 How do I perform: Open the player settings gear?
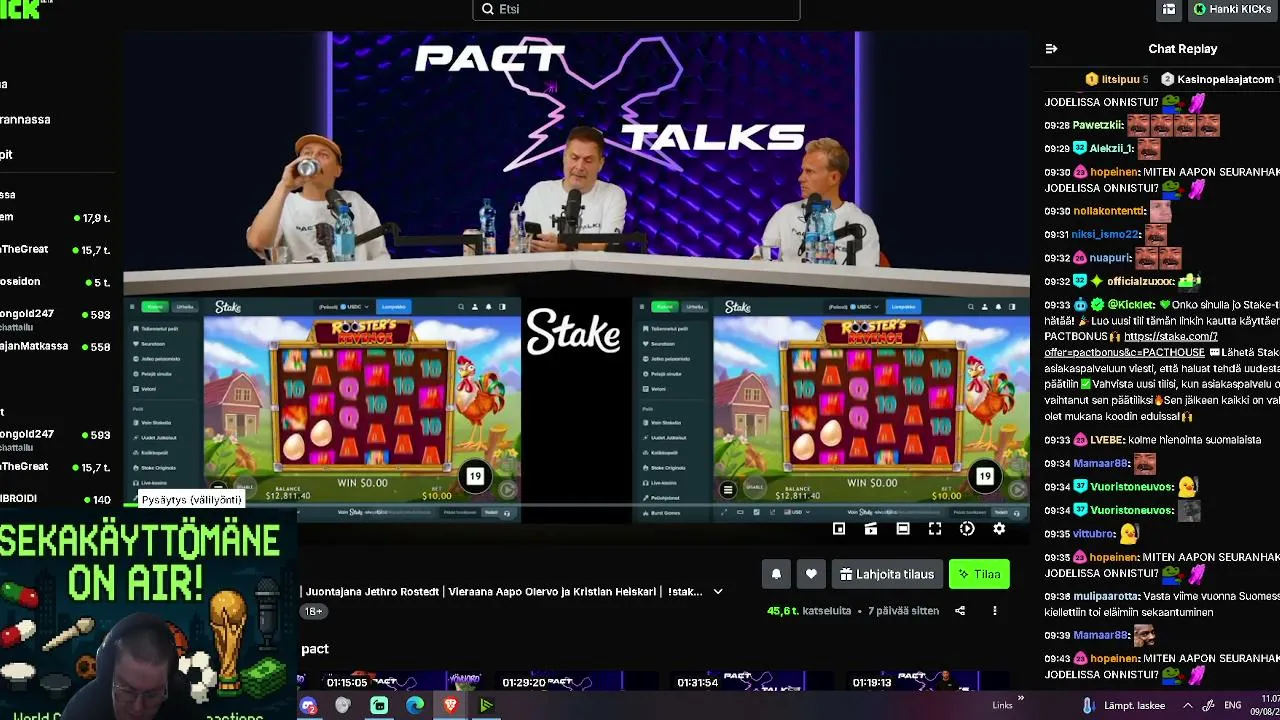[x=999, y=529]
